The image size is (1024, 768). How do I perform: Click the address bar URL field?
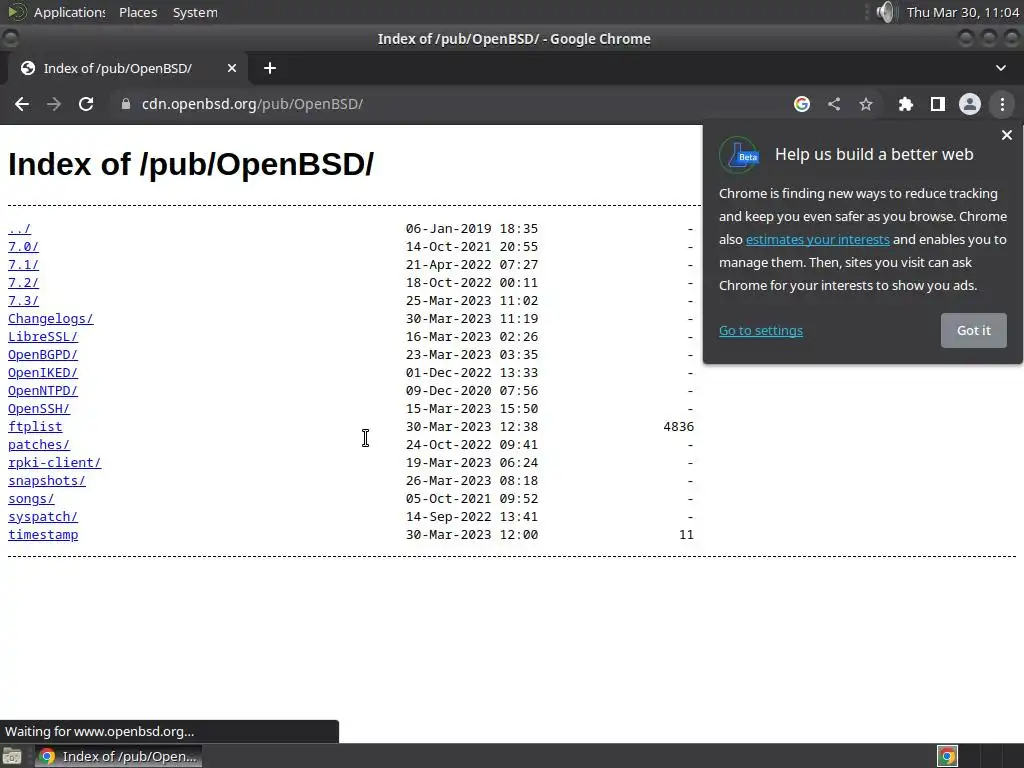451,104
